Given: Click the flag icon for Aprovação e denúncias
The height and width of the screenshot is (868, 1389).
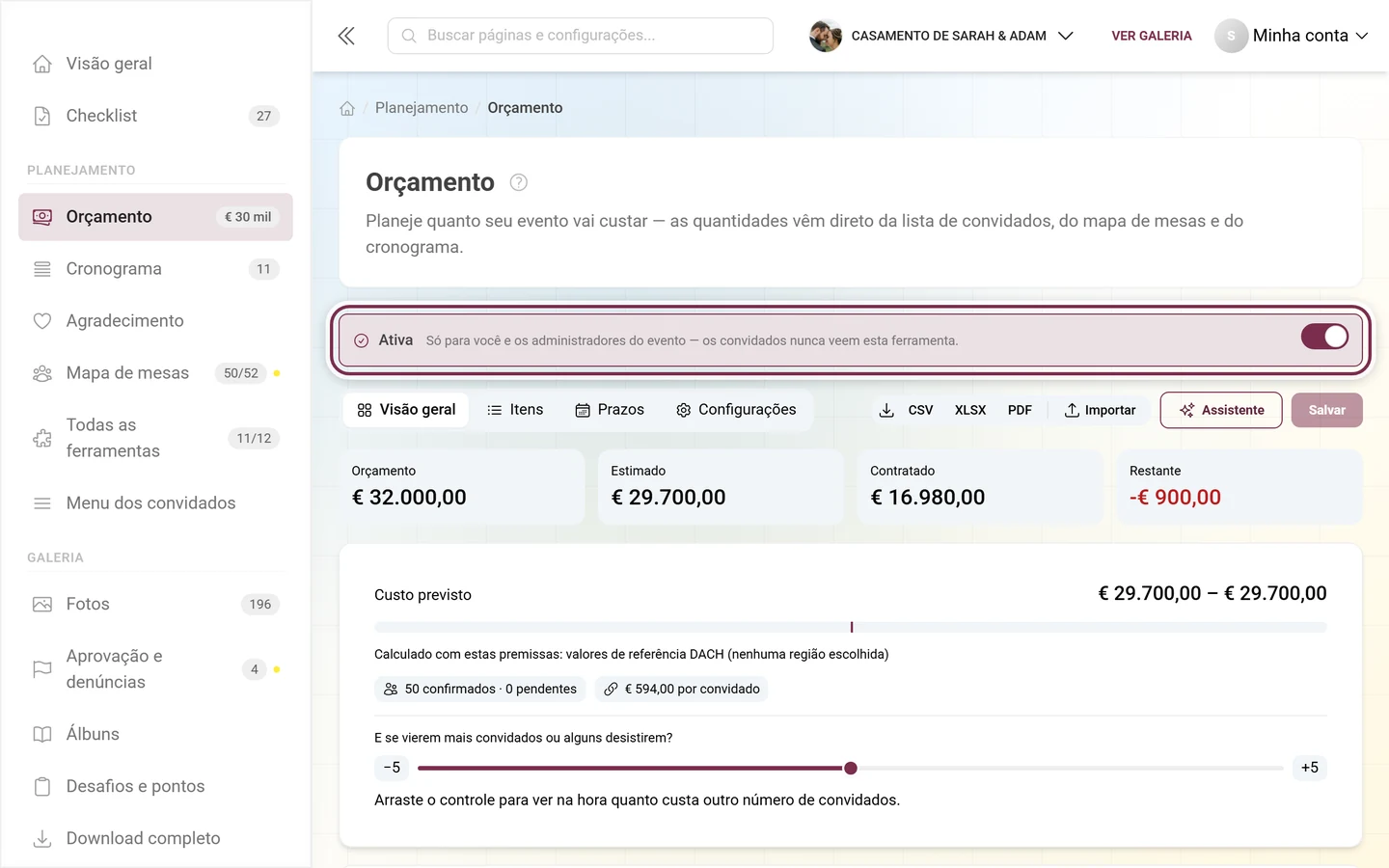Looking at the screenshot, I should pyautogui.click(x=42, y=669).
